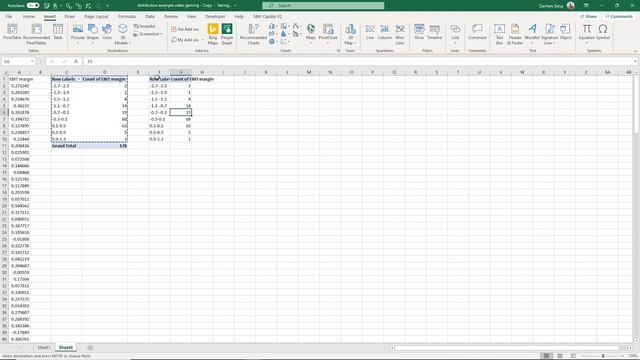Collapse the ribbon
The image size is (640, 360).
(635, 51)
